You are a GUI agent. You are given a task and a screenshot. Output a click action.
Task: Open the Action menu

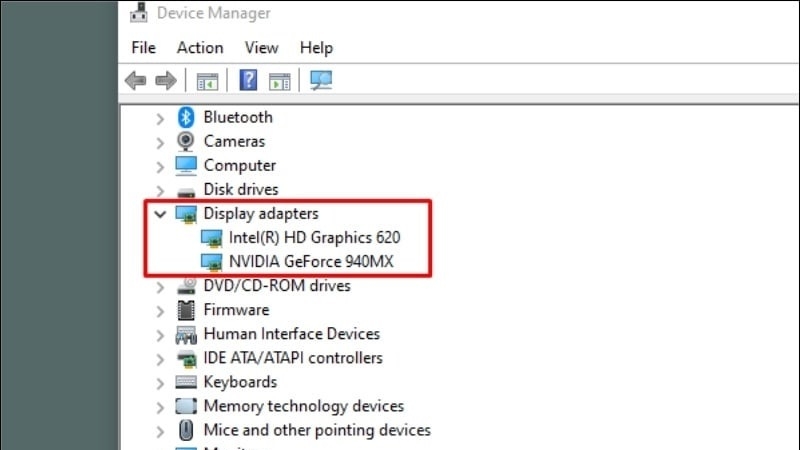tap(200, 47)
